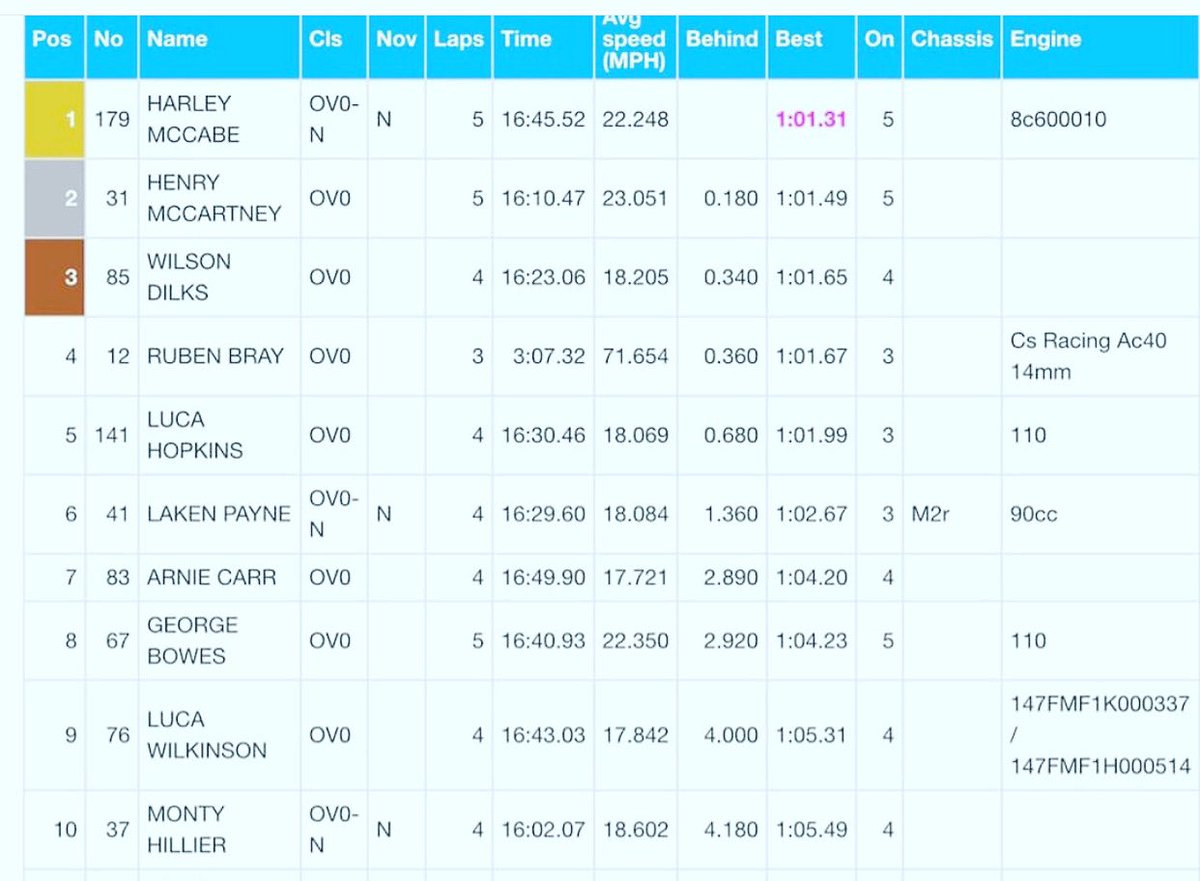The image size is (1200, 881).
Task: Click engine Cs Racing Ac40 14mm
Action: pyautogui.click(x=1088, y=356)
